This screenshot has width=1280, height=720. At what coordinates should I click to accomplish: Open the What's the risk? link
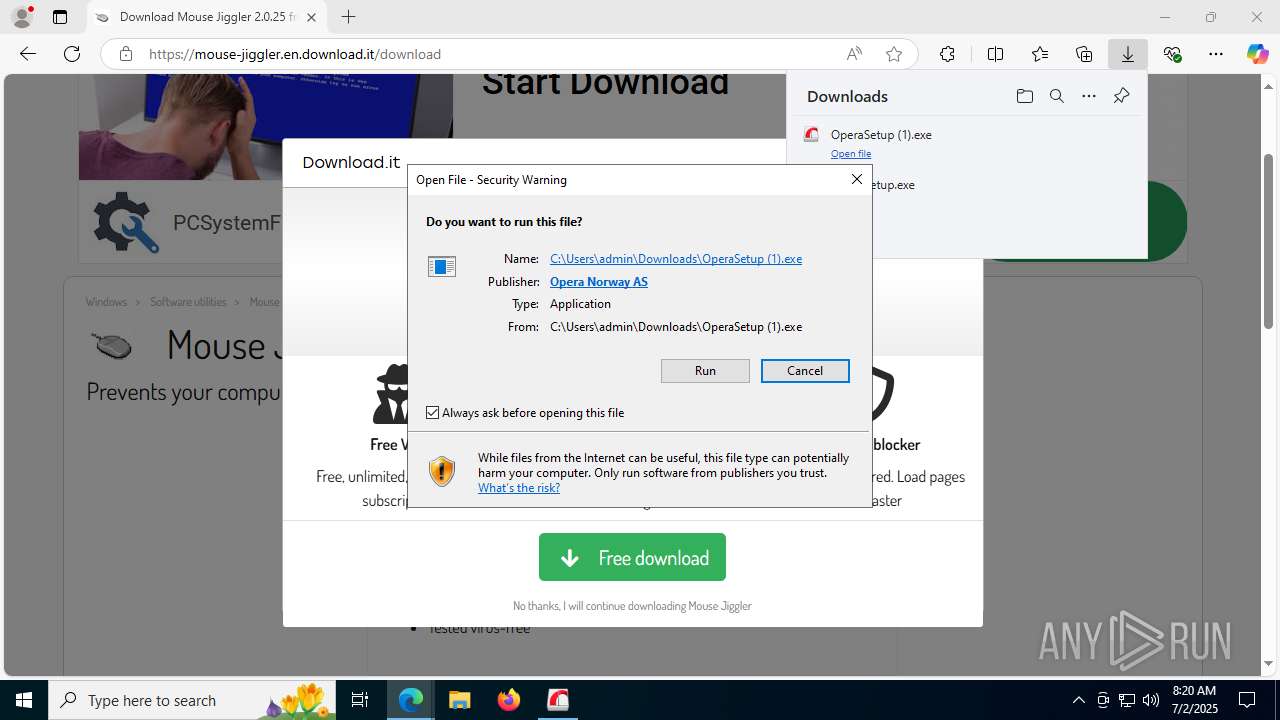click(x=519, y=488)
